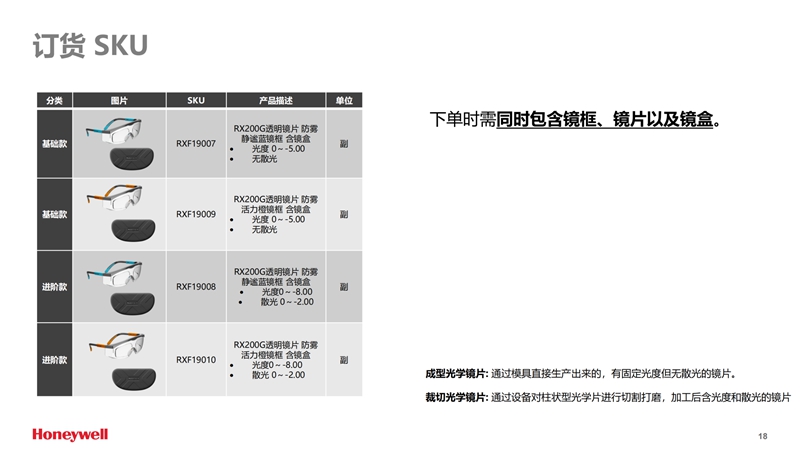
Task: Click the 进阶款 cell in the RXF19010 row
Action: click(x=55, y=360)
